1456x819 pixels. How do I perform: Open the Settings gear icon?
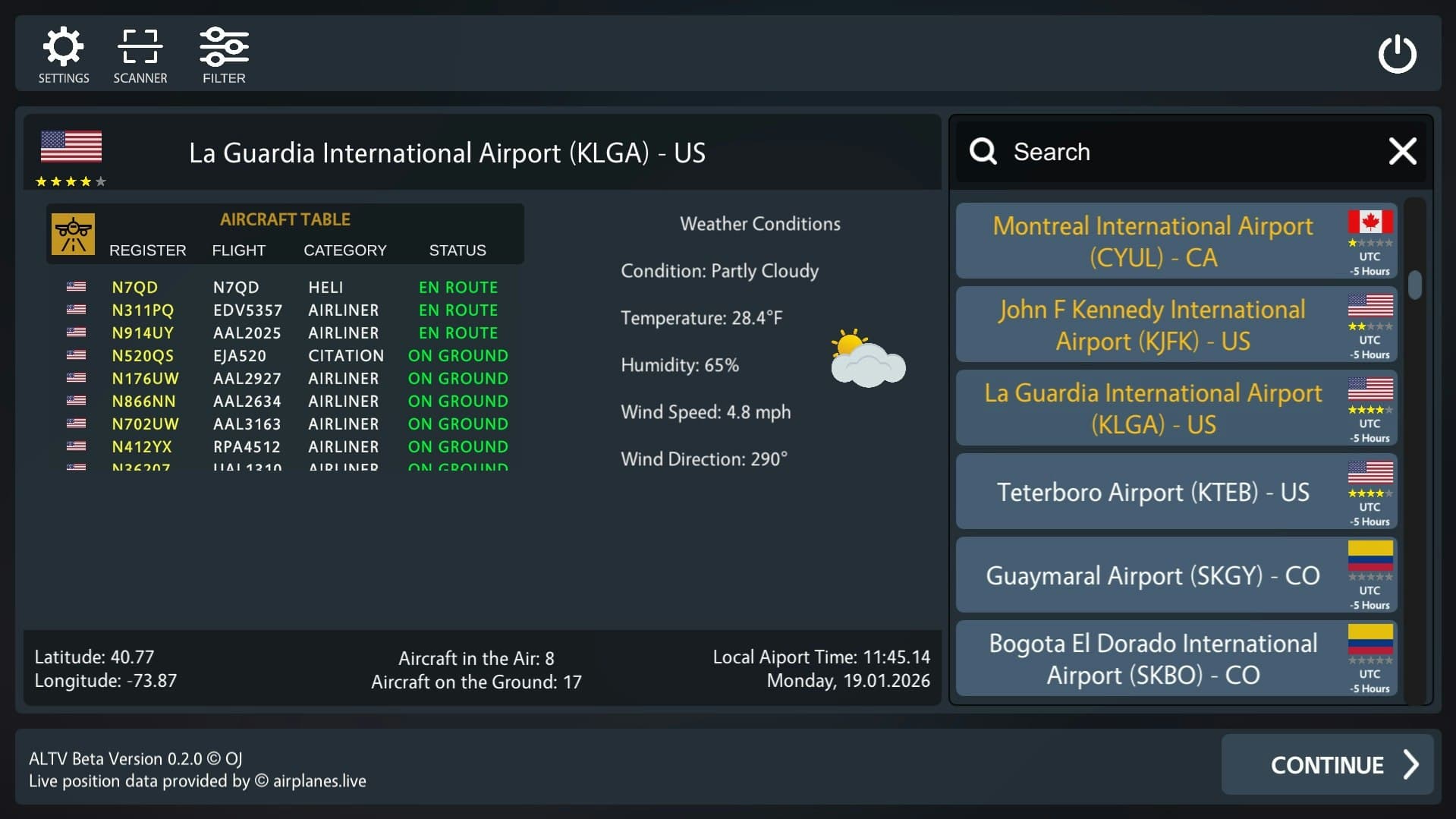coord(64,47)
